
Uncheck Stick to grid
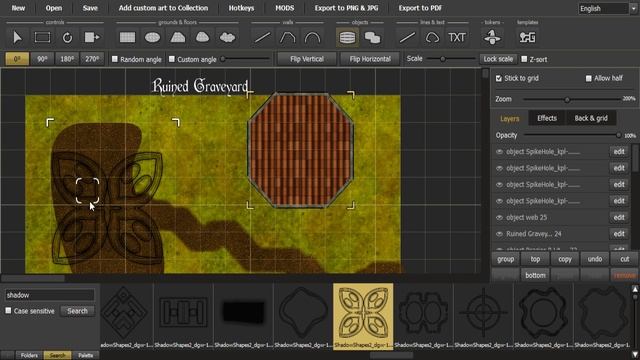499,78
